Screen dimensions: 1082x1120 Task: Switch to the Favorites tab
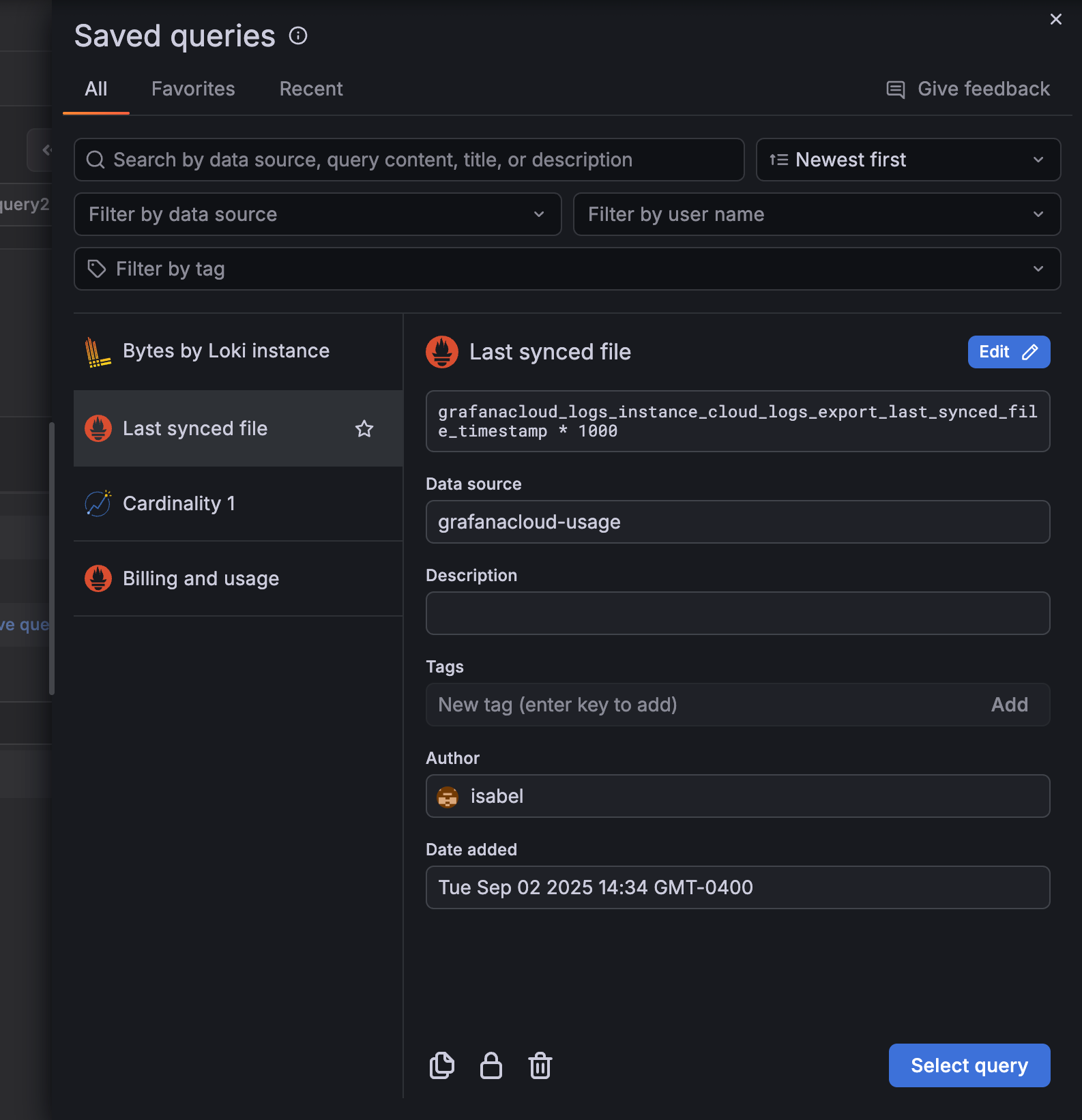tap(193, 89)
